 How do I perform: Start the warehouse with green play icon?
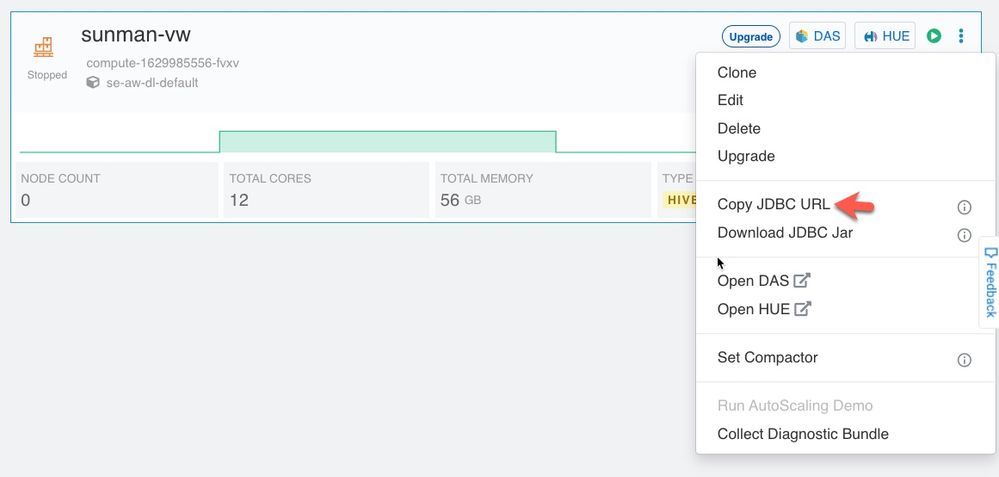[x=933, y=36]
